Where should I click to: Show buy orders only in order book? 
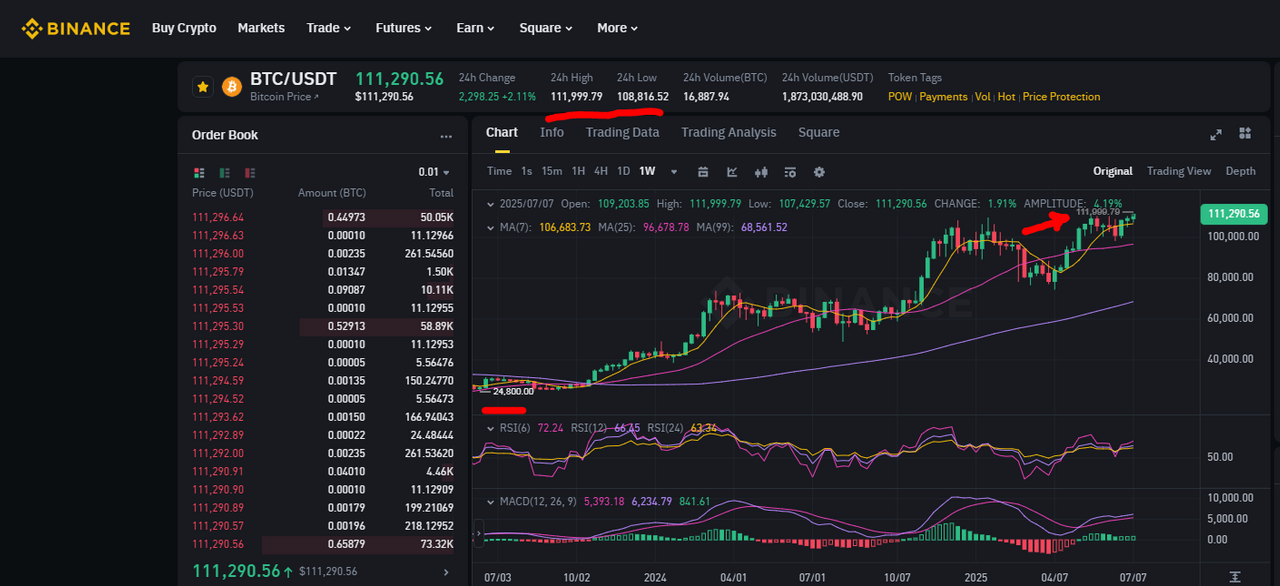click(225, 172)
